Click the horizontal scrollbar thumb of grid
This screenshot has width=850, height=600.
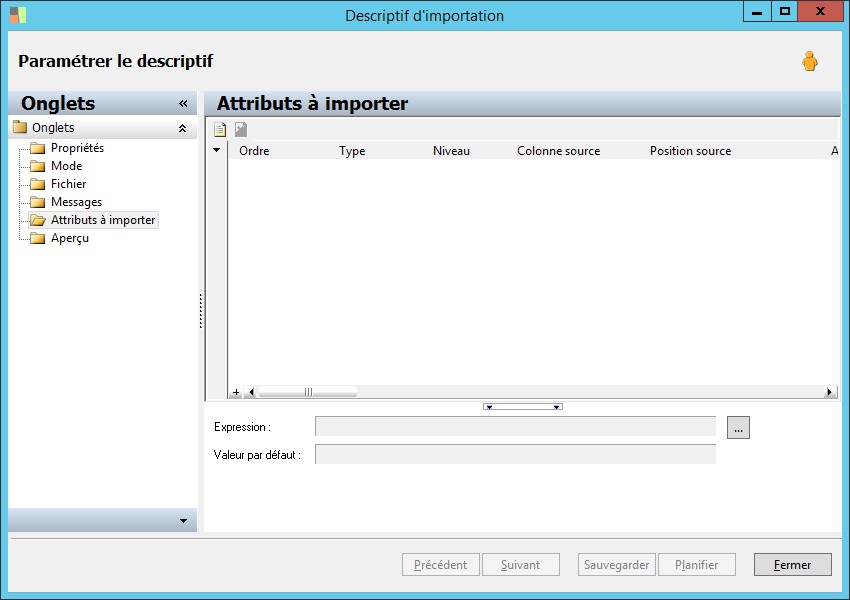(x=308, y=392)
